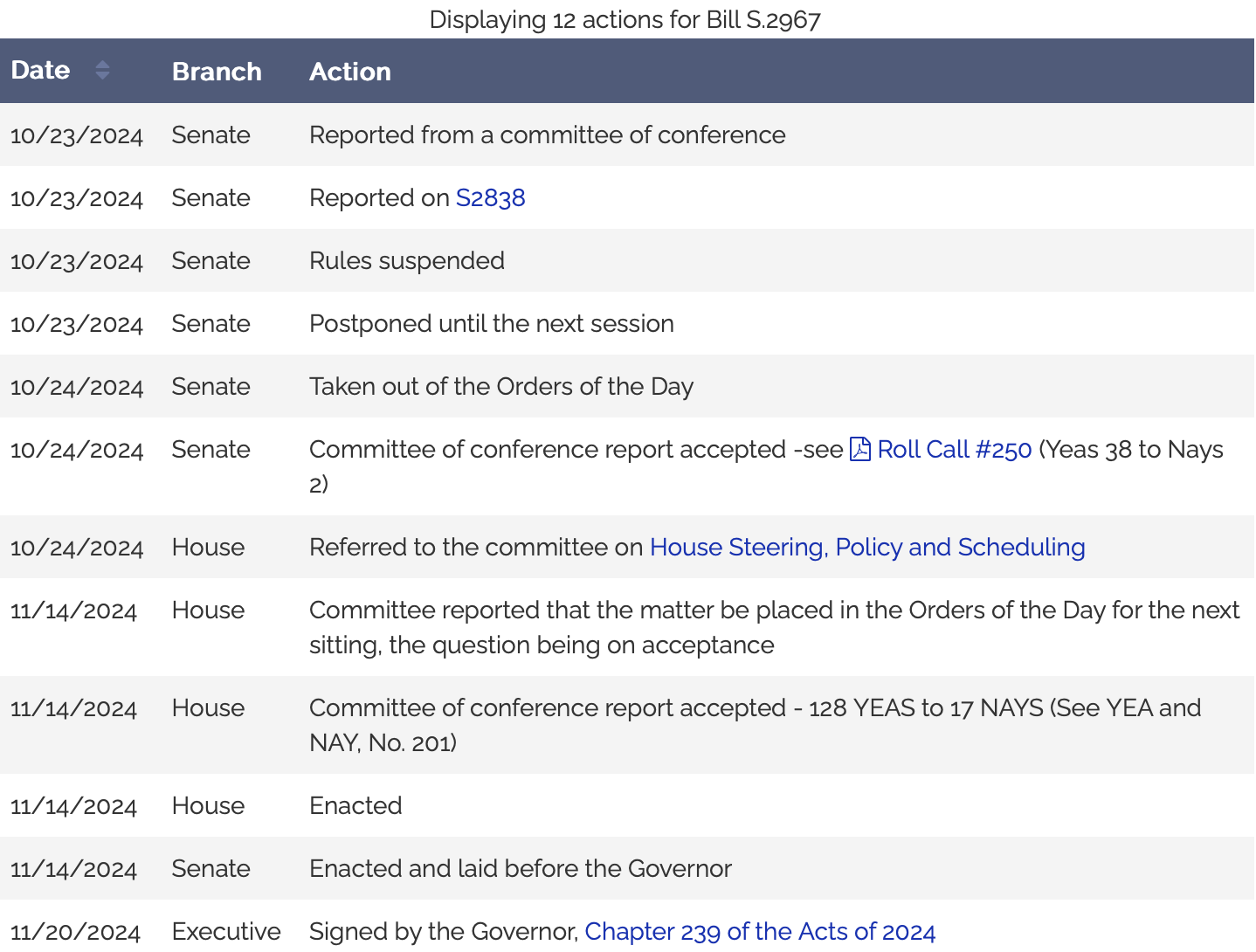The width and height of the screenshot is (1256, 952).
Task: Click 'Reported from a committee of conference' text
Action: coord(547,135)
